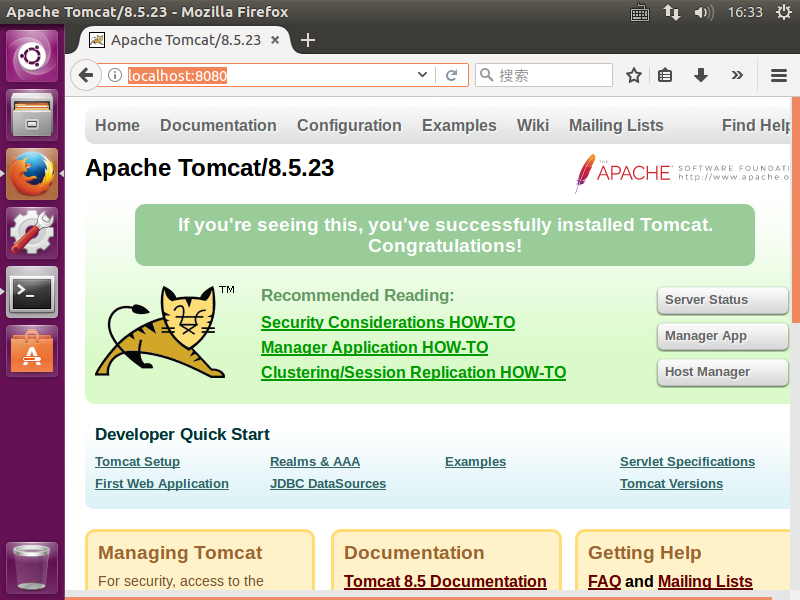The width and height of the screenshot is (800, 600).
Task: Close the Apache Tomcat/8.5.23 tab
Action: [x=275, y=39]
